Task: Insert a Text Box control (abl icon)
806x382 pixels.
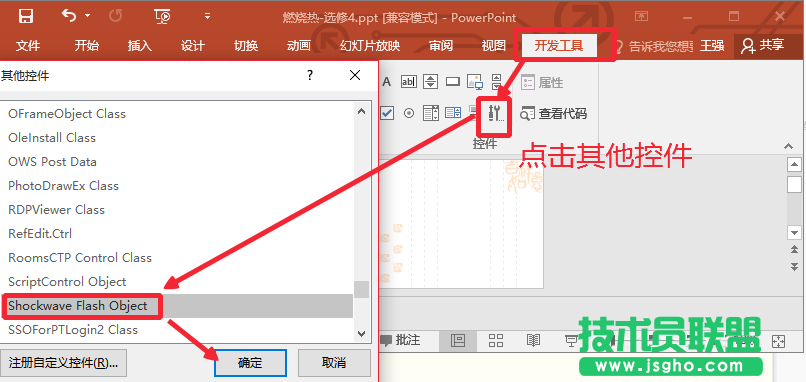Action: [x=409, y=82]
